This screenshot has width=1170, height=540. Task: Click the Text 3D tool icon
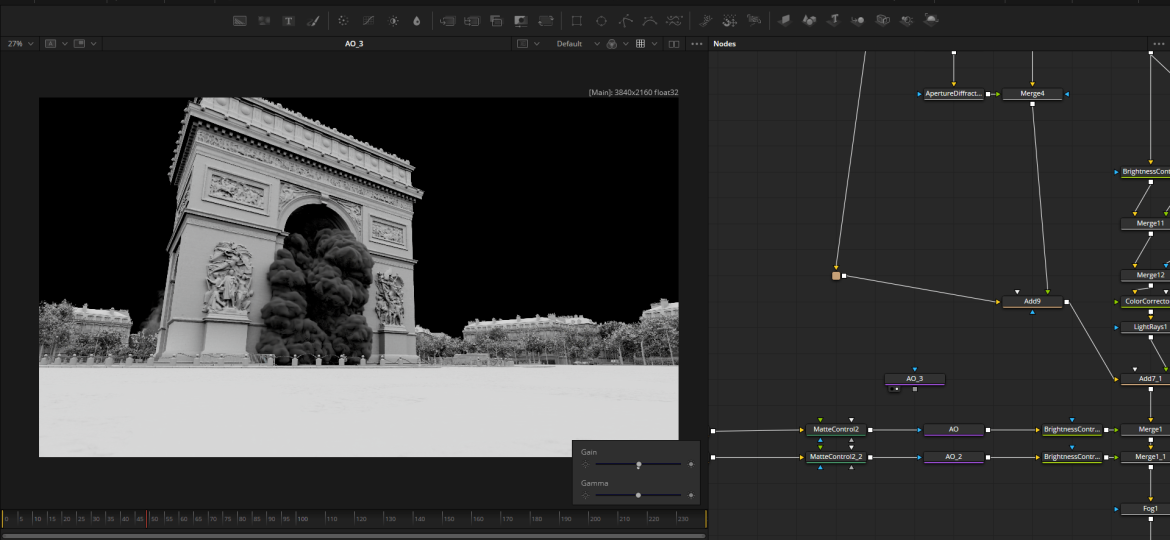832,20
